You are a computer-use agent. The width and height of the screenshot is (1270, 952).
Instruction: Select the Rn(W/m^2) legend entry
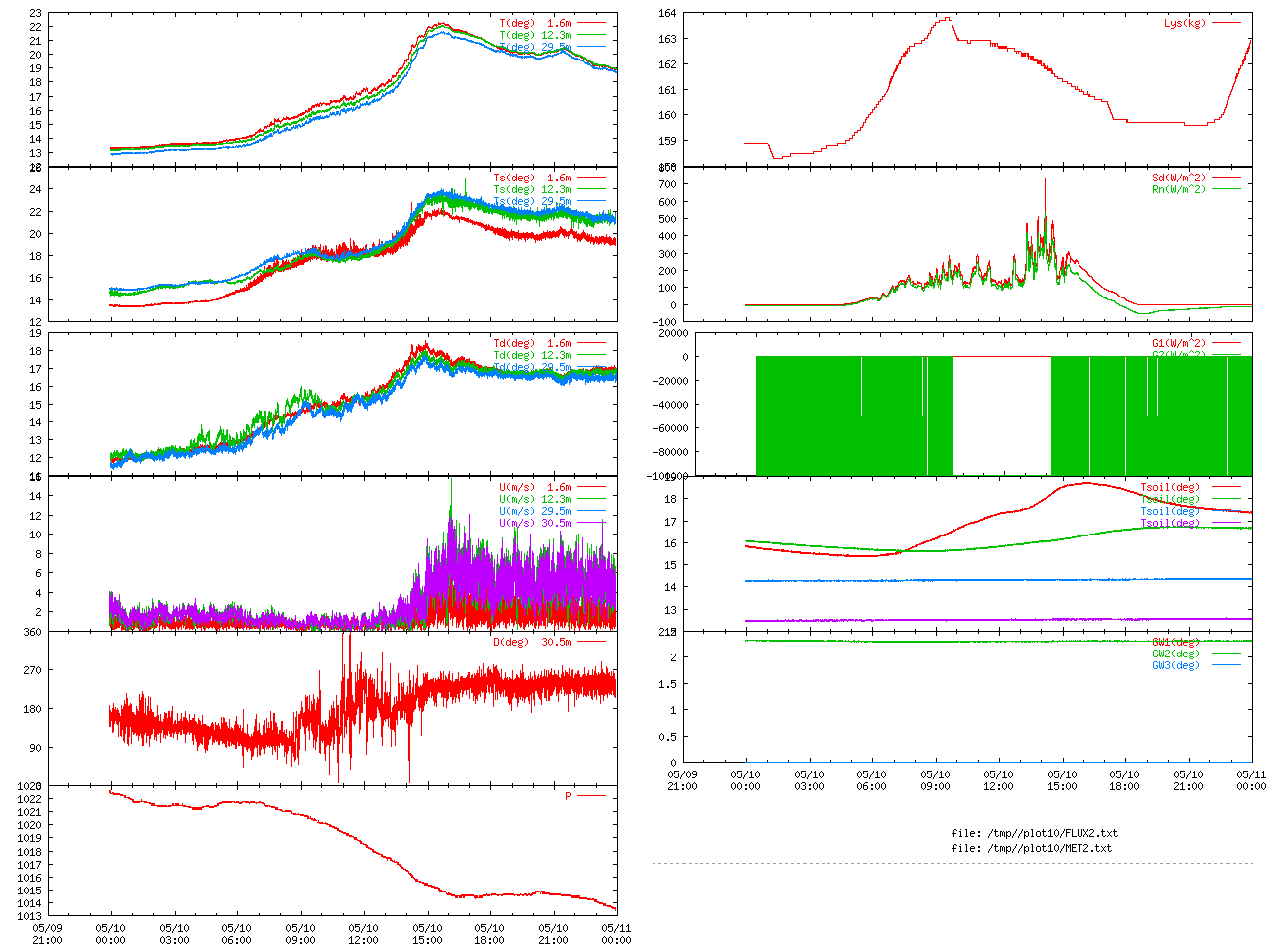coord(1178,189)
